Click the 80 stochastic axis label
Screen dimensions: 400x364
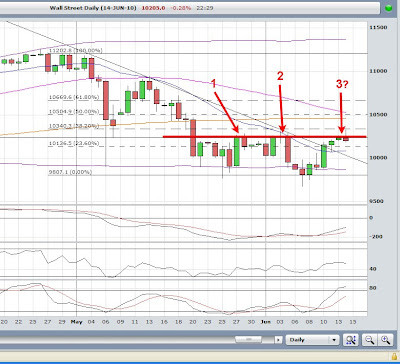(373, 288)
